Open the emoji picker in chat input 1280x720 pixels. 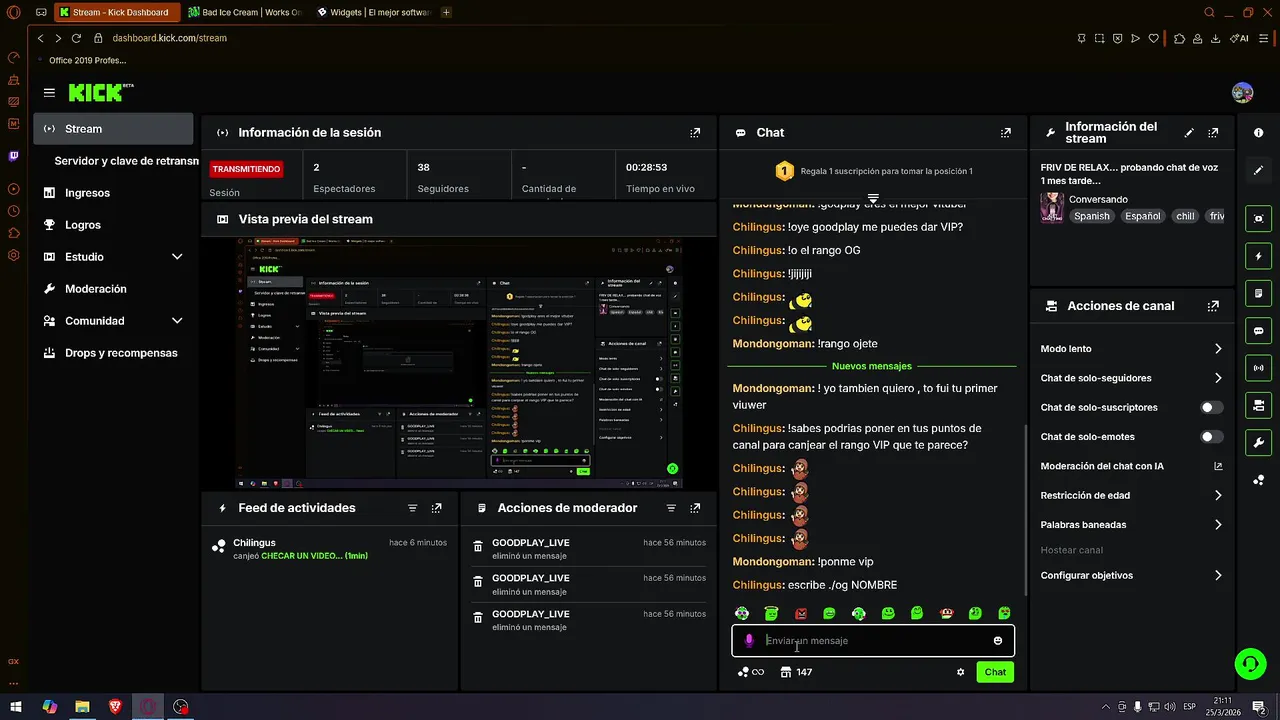point(998,641)
